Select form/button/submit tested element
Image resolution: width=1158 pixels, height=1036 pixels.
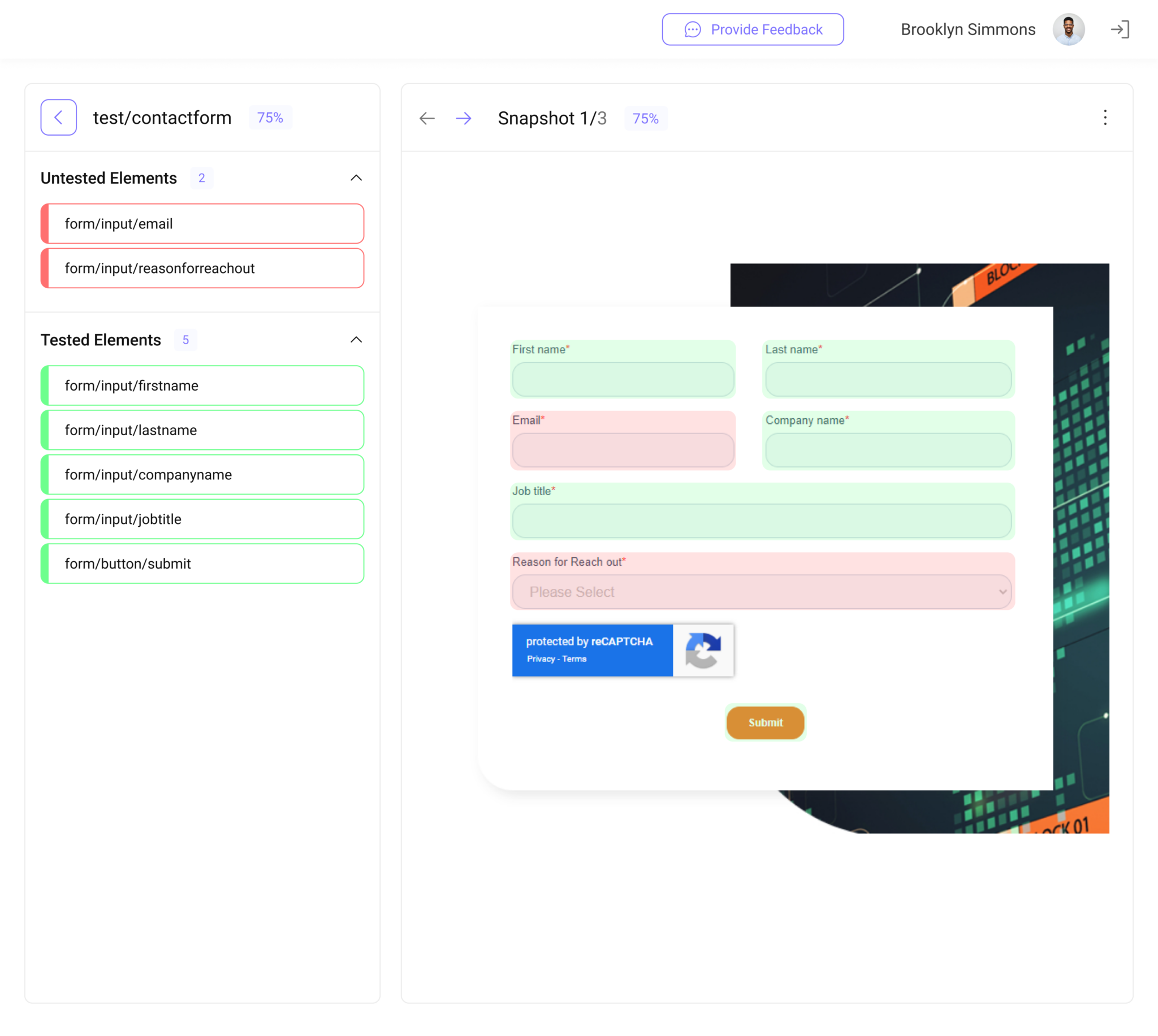pyautogui.click(x=202, y=563)
